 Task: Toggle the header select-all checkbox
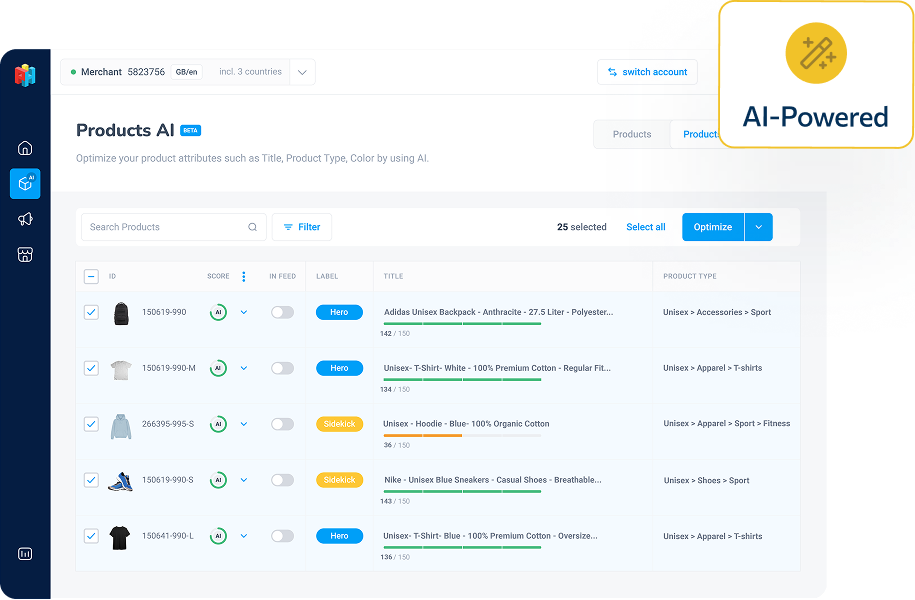(x=91, y=277)
